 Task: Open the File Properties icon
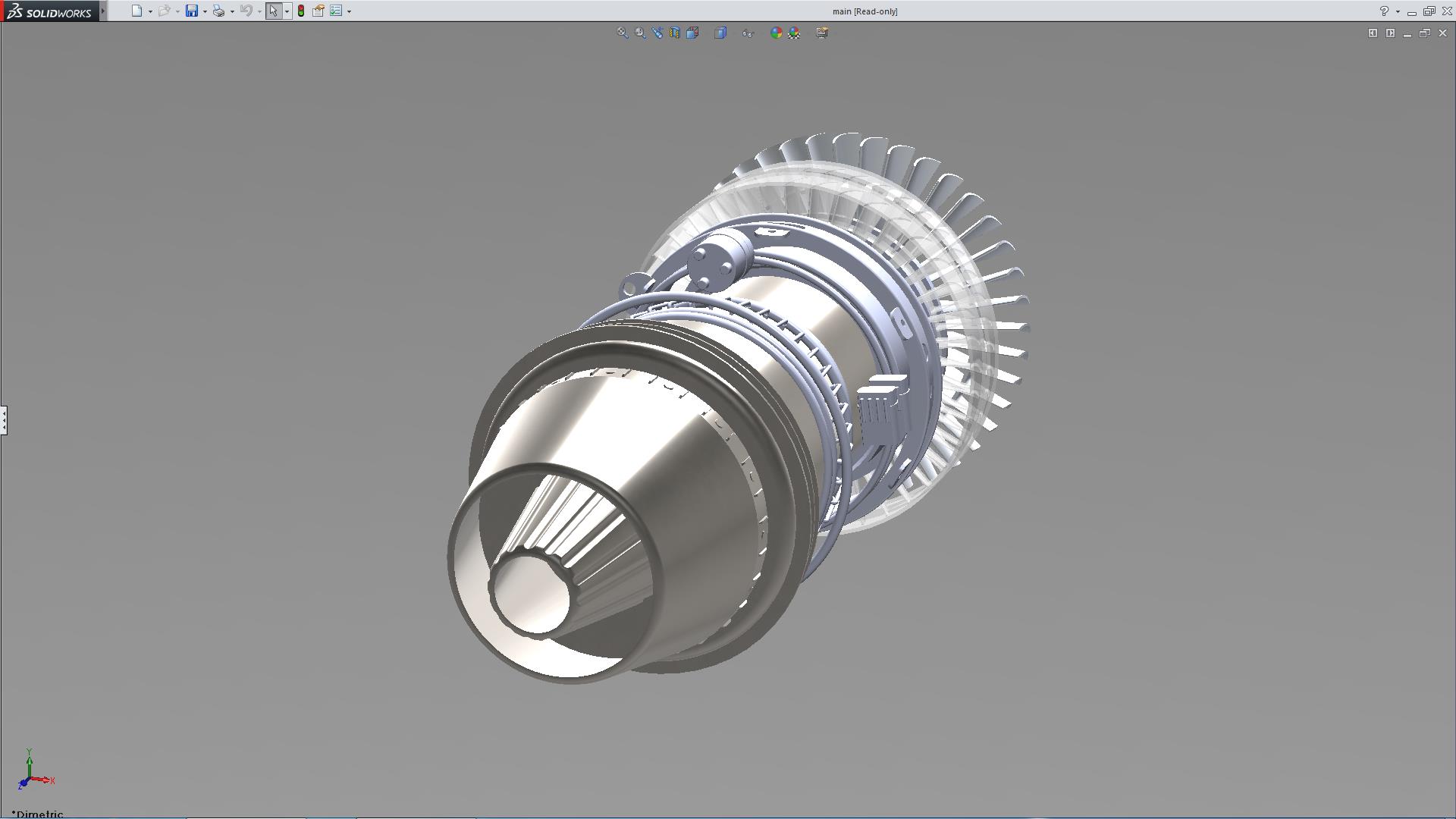318,11
